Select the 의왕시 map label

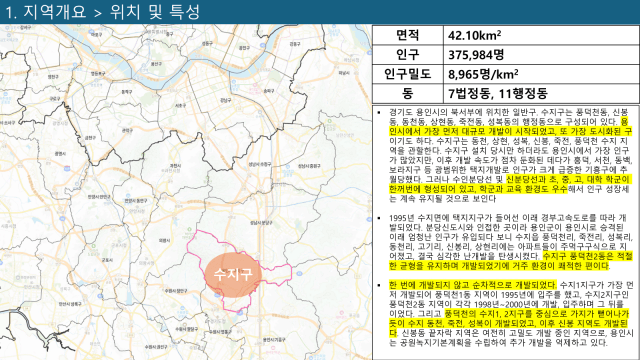pos(164,241)
